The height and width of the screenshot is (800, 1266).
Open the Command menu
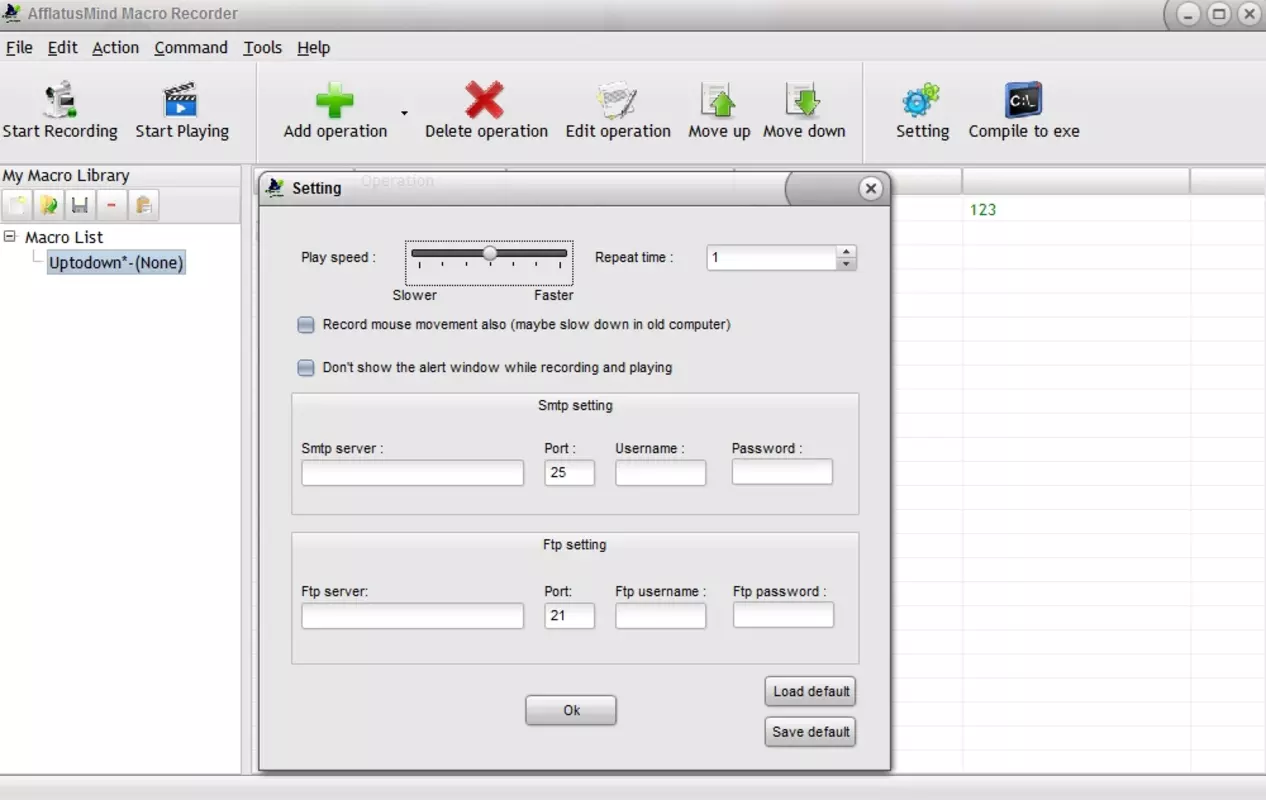[x=191, y=47]
